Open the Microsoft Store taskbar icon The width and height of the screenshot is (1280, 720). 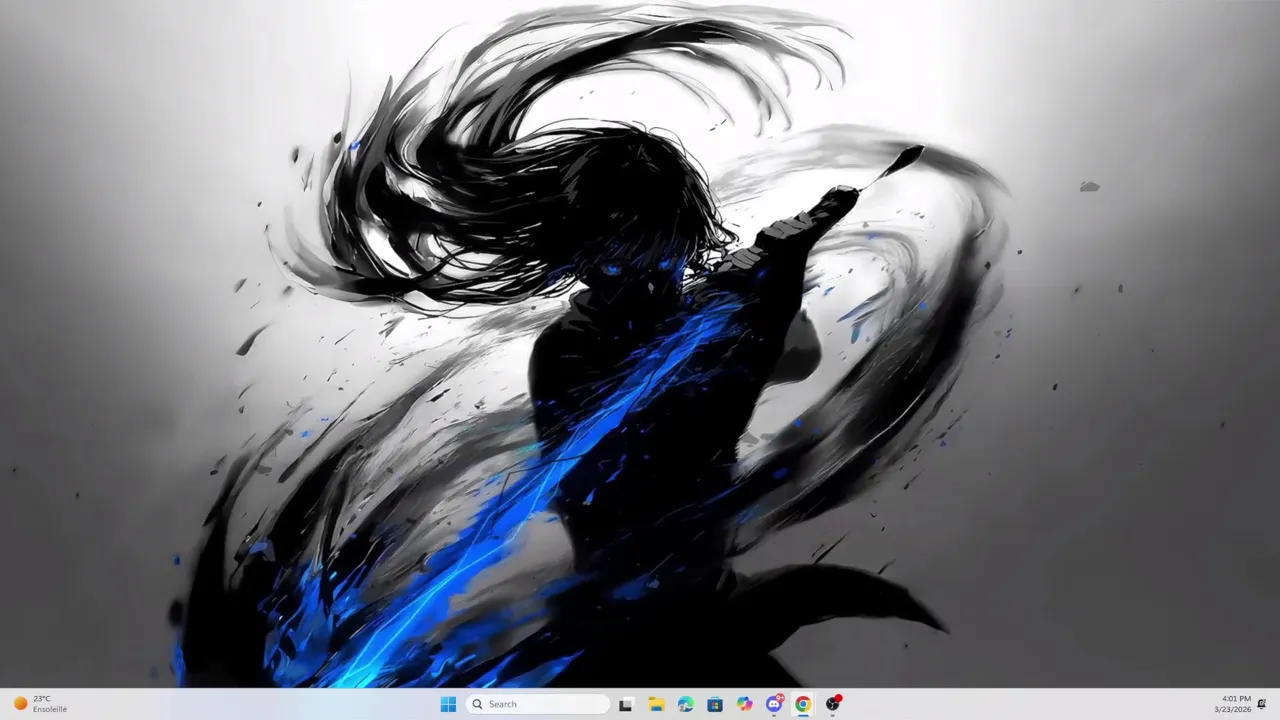point(715,704)
